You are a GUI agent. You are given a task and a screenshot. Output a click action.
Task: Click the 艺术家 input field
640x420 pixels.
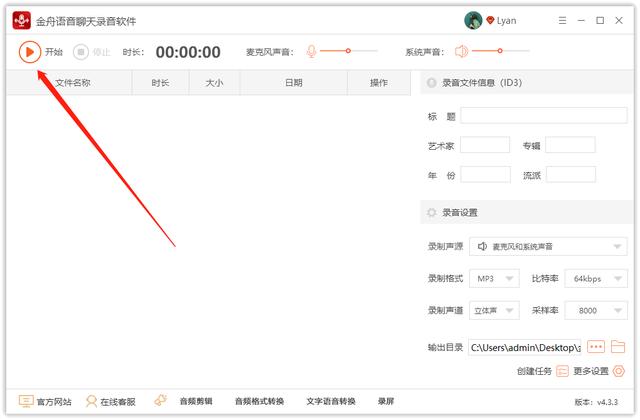(485, 145)
